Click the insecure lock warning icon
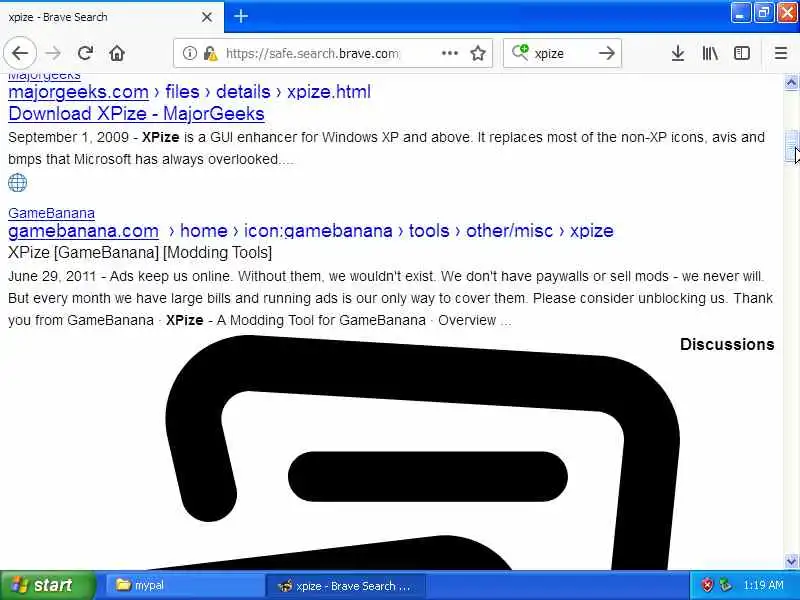 [210, 53]
